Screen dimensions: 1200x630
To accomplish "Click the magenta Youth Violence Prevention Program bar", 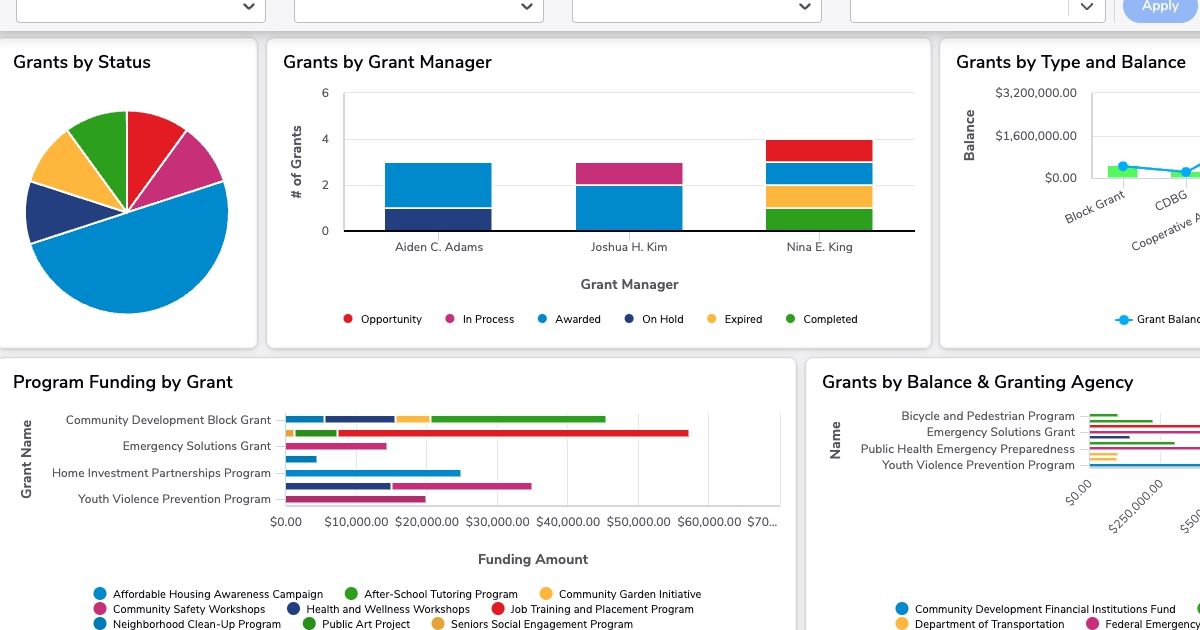I will (356, 499).
